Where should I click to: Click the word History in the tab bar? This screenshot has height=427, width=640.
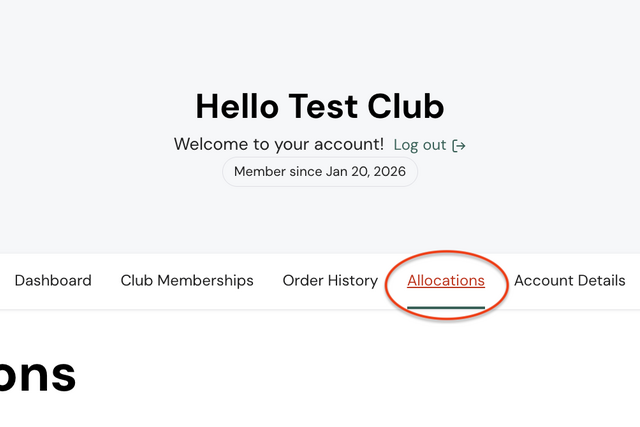352,281
